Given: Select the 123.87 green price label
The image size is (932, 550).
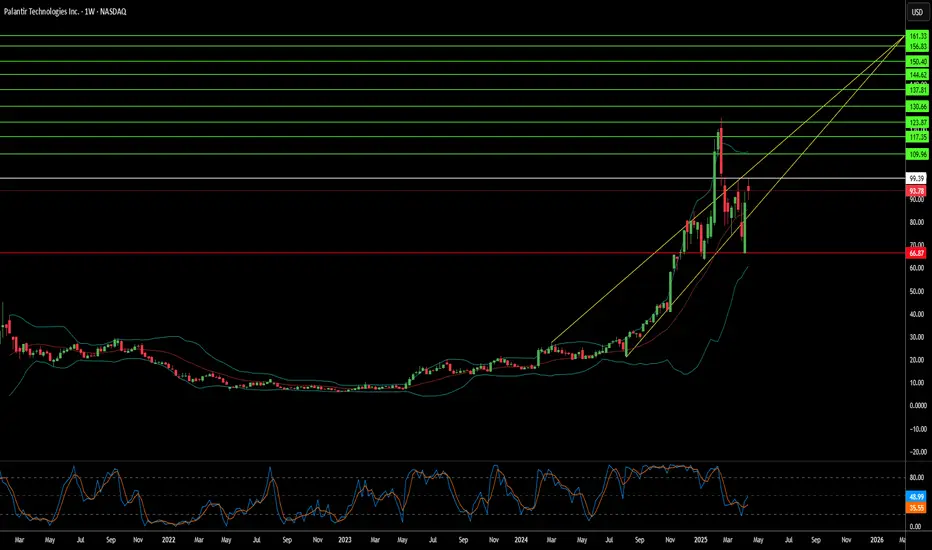Looking at the screenshot, I should (918, 122).
